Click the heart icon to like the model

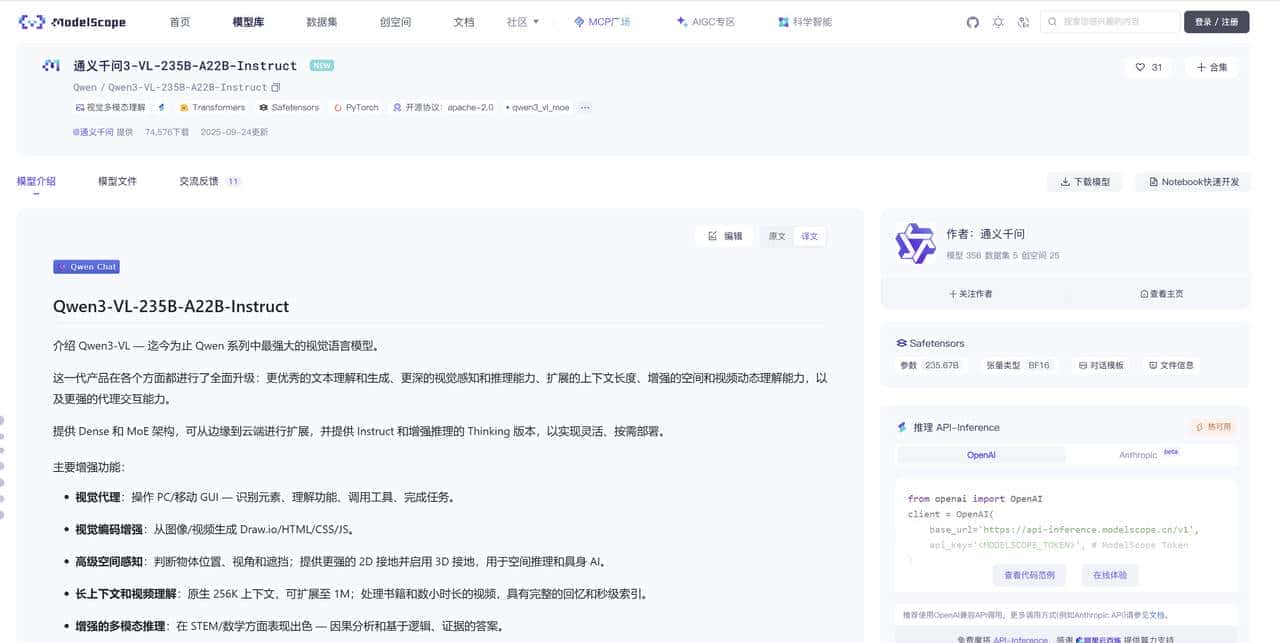pos(1140,67)
